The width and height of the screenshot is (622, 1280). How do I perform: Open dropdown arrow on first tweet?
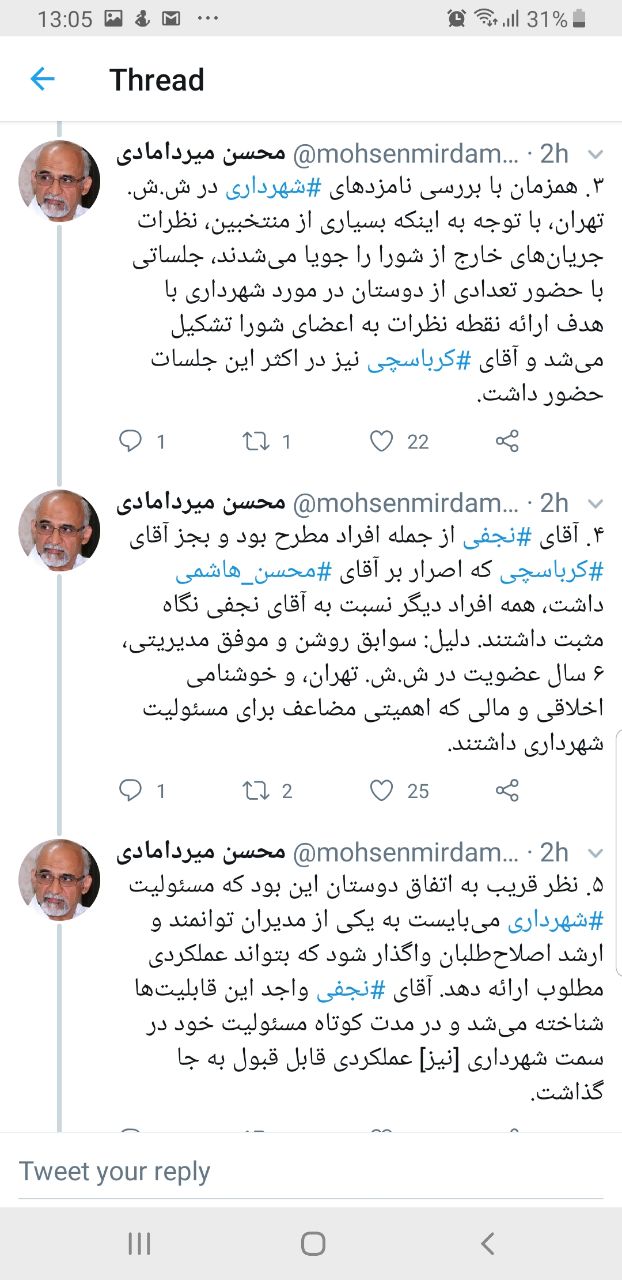tap(594, 155)
